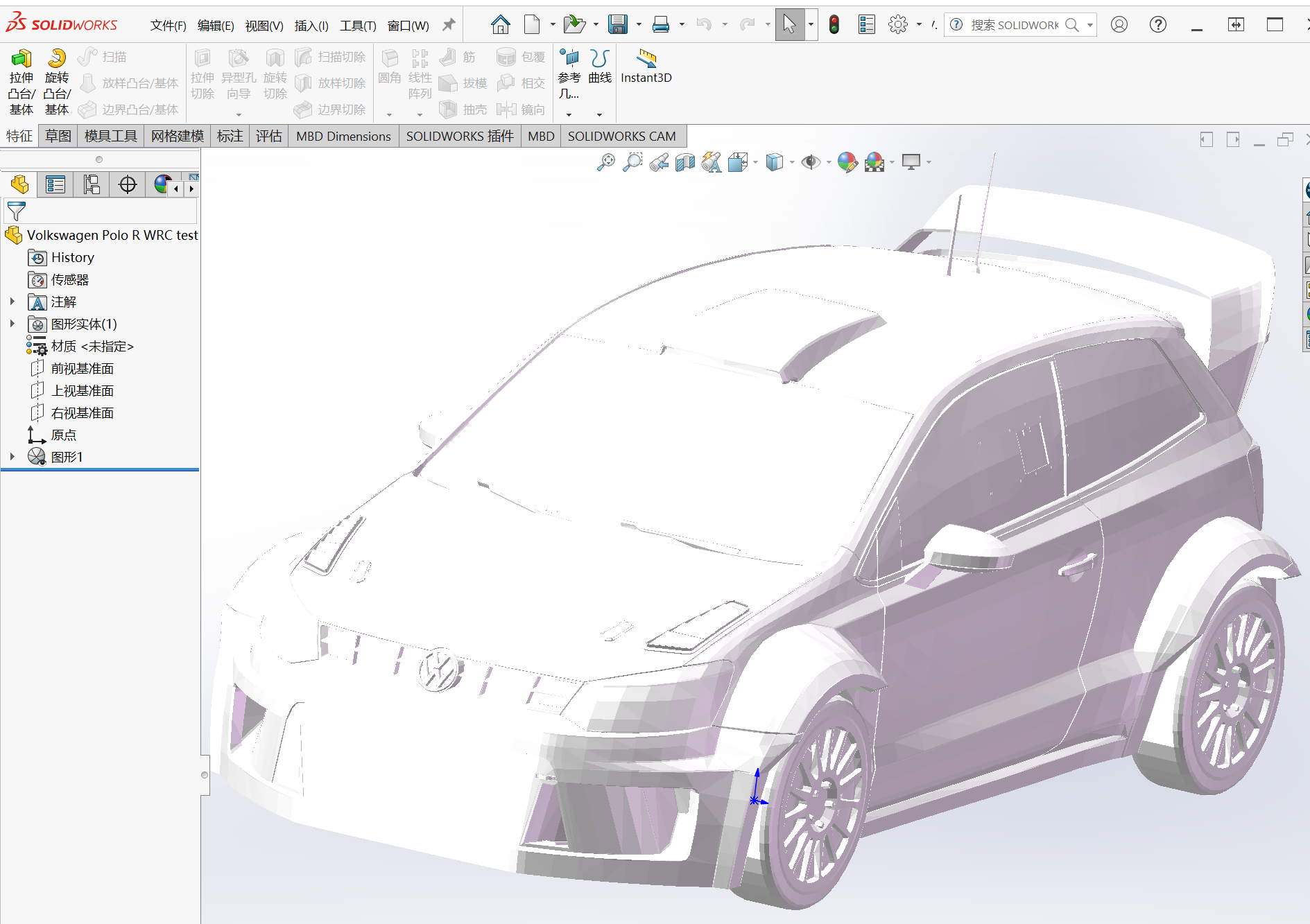Click the Select cursor tool

coord(789,25)
